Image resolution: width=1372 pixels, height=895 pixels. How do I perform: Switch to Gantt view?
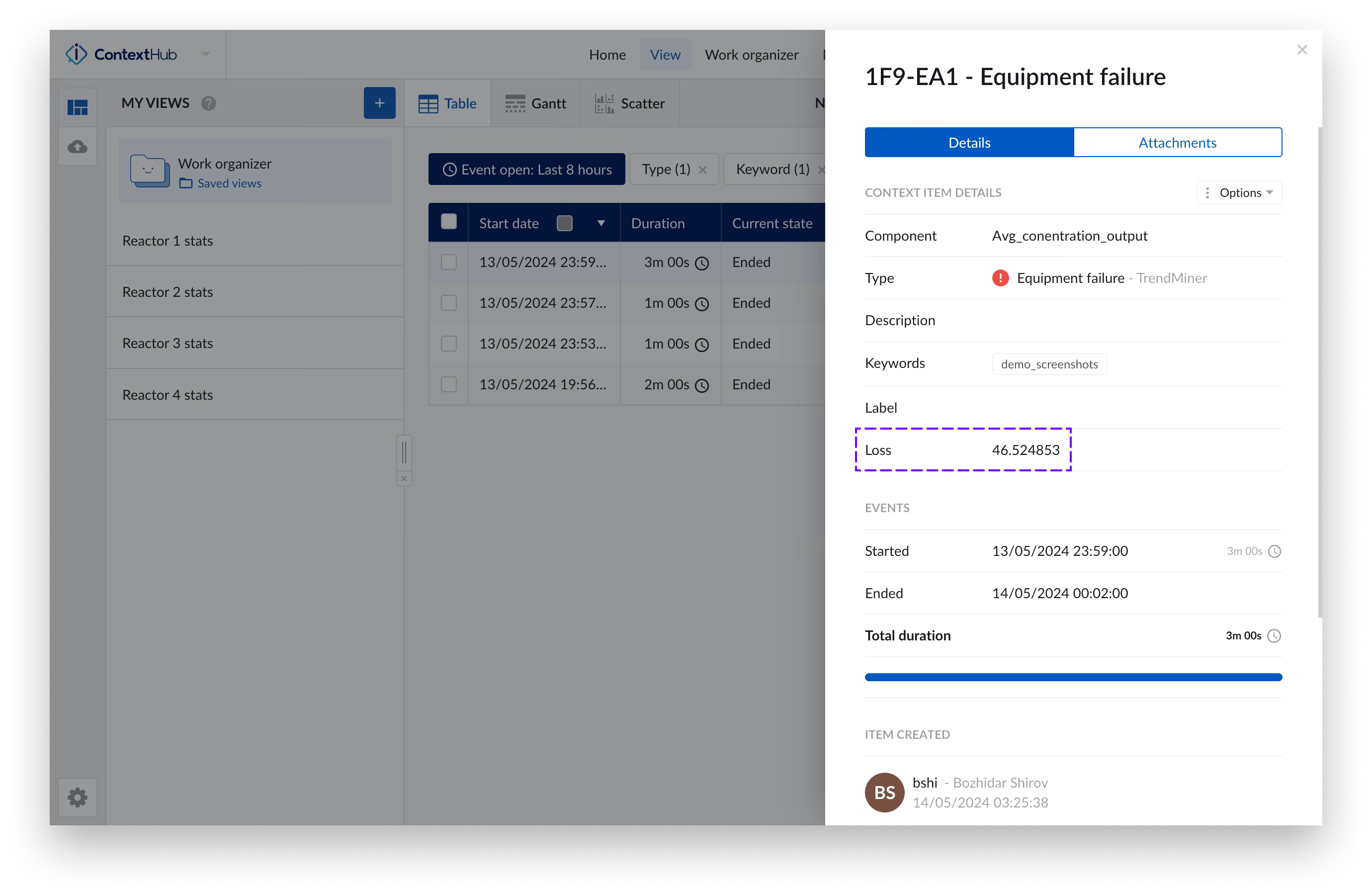[535, 103]
